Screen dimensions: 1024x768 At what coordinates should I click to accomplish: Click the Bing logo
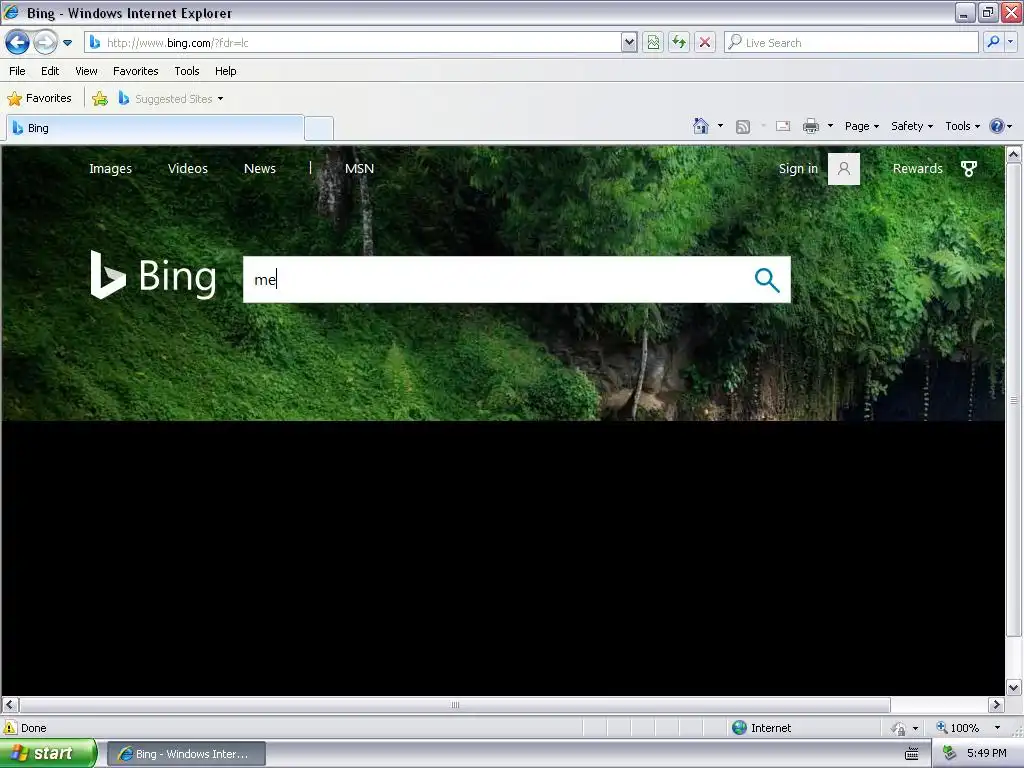click(x=153, y=276)
